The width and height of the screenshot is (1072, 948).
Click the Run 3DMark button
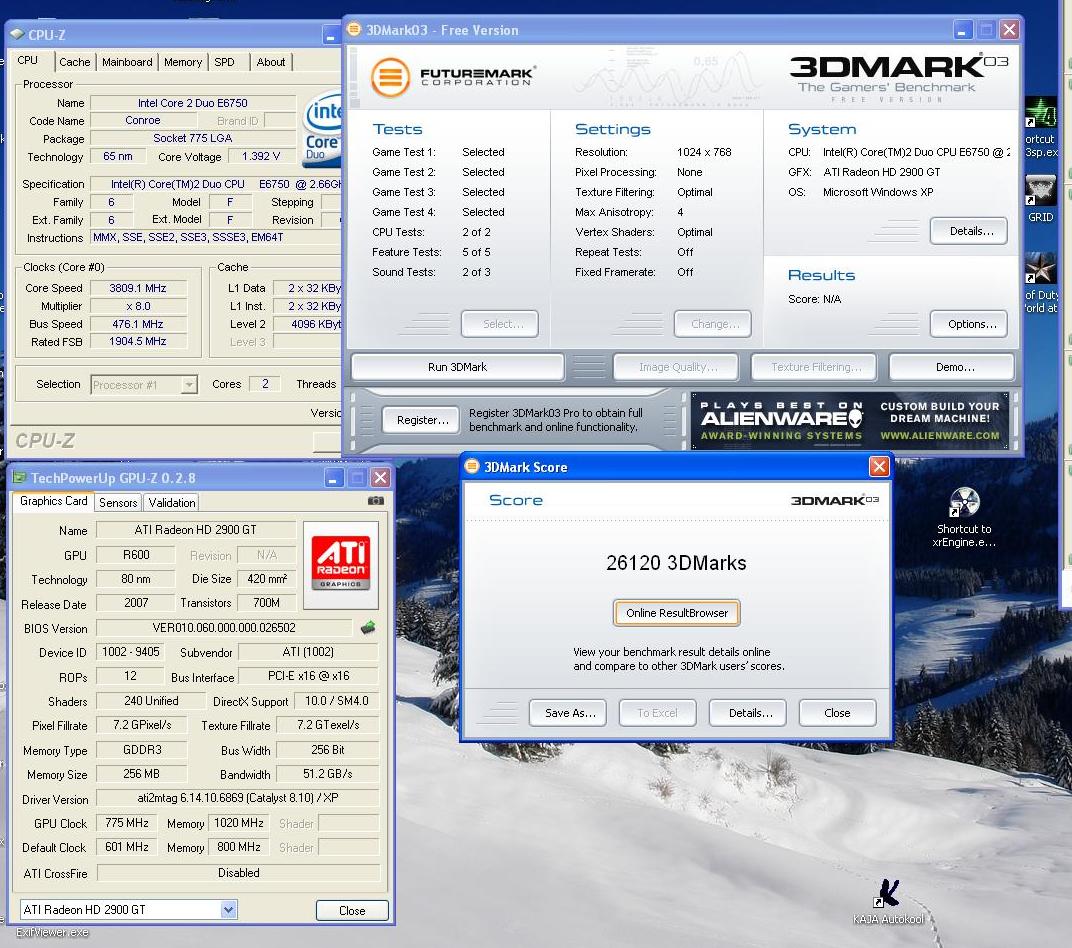click(457, 367)
